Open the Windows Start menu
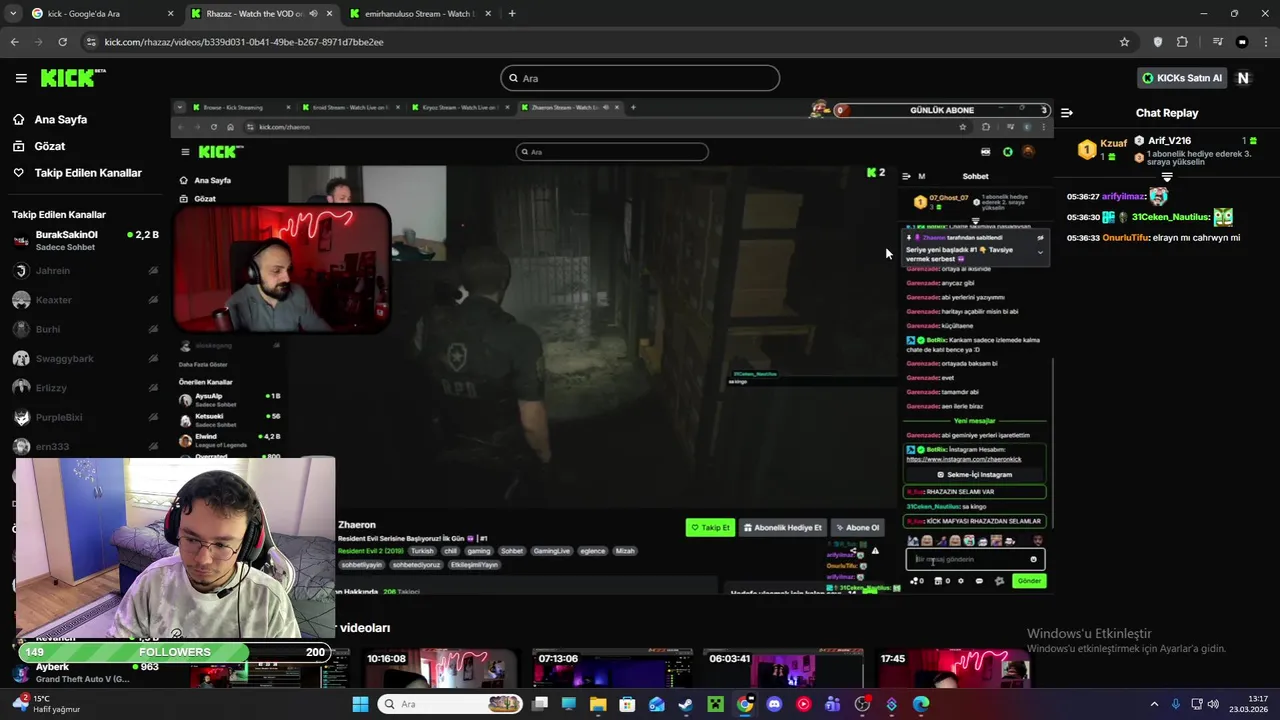Viewport: 1280px width, 720px height. click(360, 704)
